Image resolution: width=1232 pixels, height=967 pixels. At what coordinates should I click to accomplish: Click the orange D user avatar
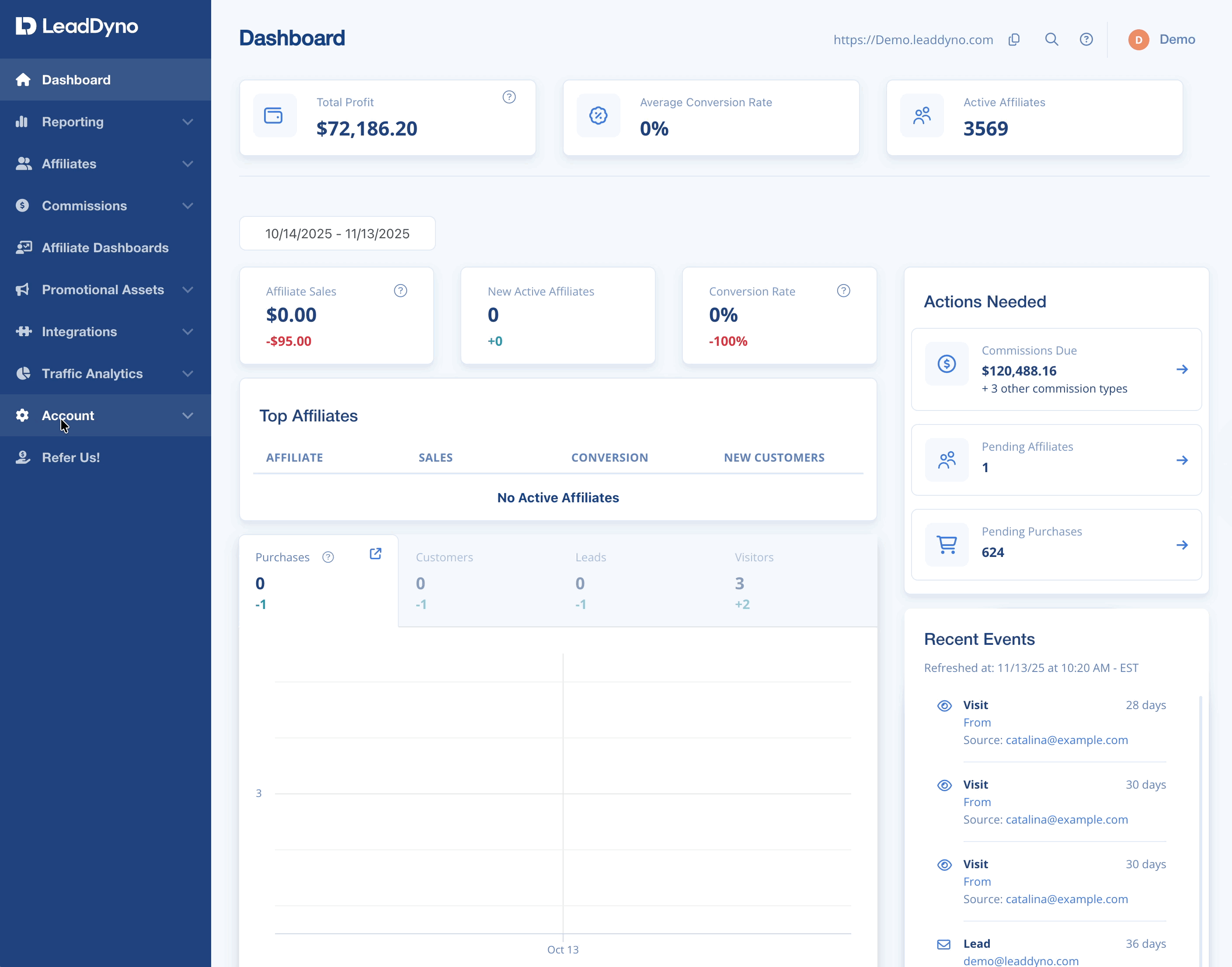[1138, 40]
